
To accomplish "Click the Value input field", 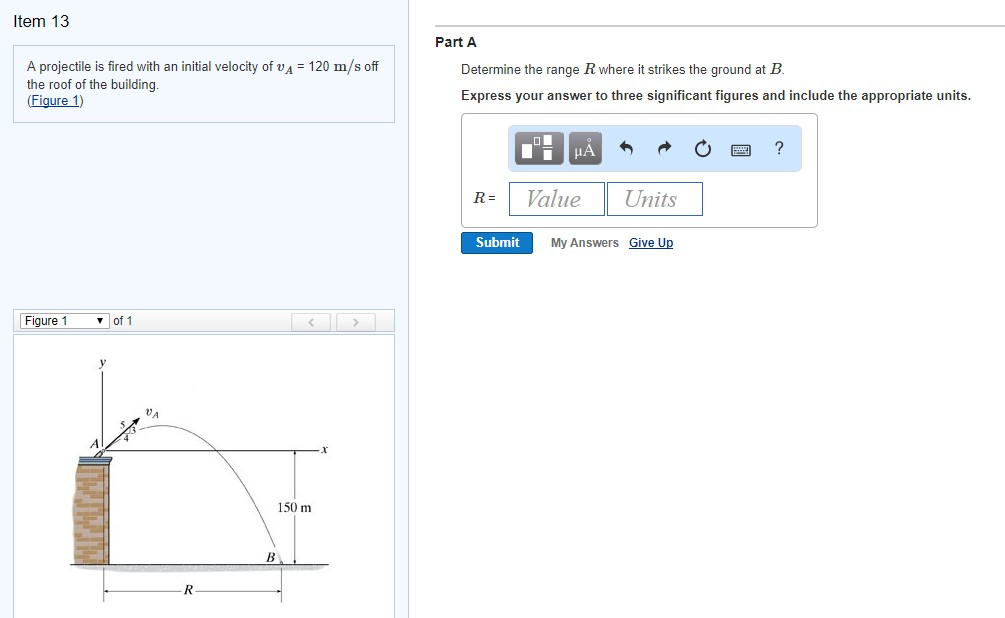I will coord(556,198).
